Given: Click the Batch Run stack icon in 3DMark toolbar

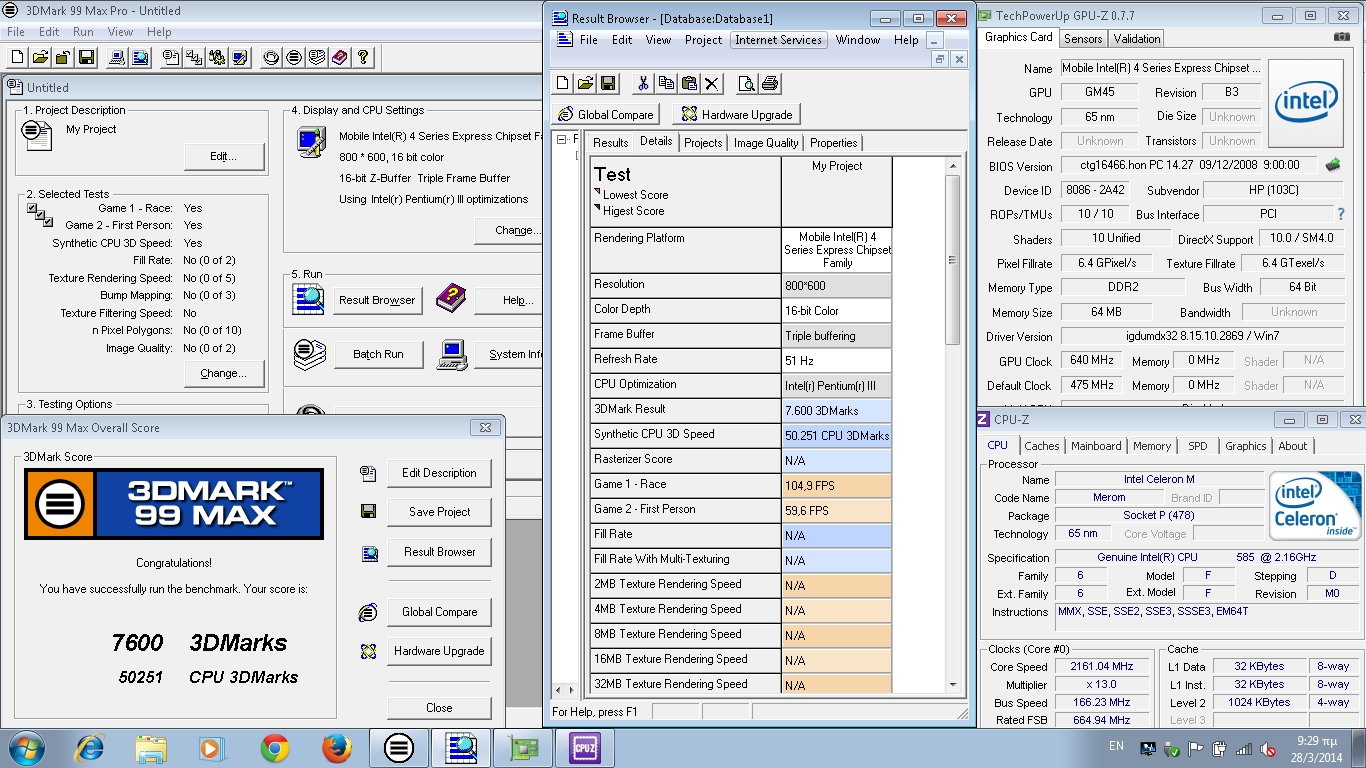Looking at the screenshot, I should (x=317, y=57).
